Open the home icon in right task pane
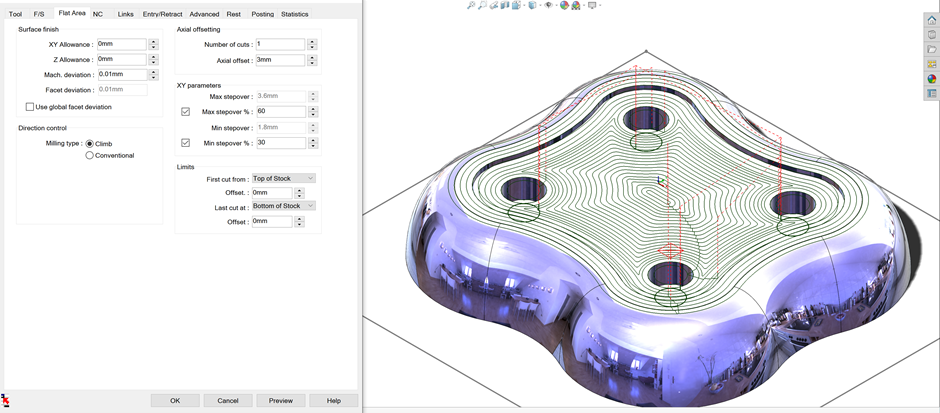This screenshot has height=413, width=940. coord(932,20)
